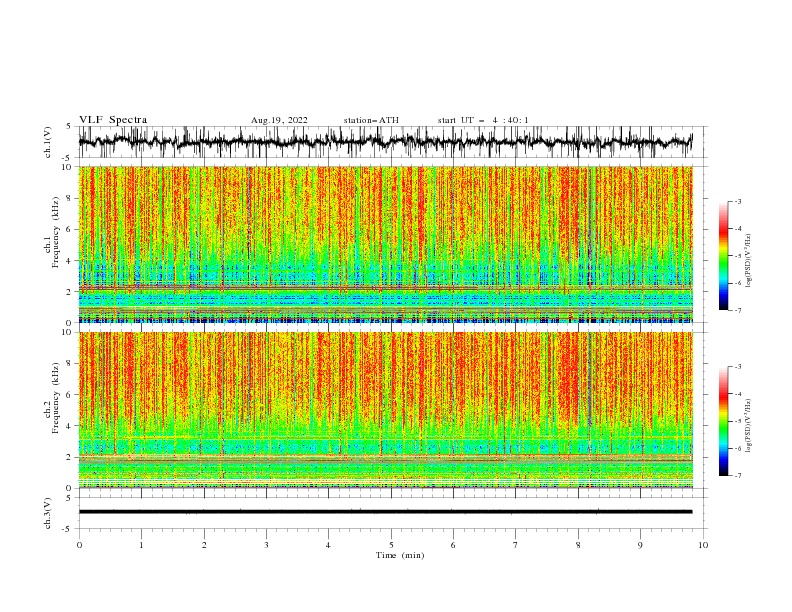The height and width of the screenshot is (612, 792).
Task: Click the ch.1 color scale "log(PSD)(V²/Hz)" label
Action: click(x=749, y=261)
